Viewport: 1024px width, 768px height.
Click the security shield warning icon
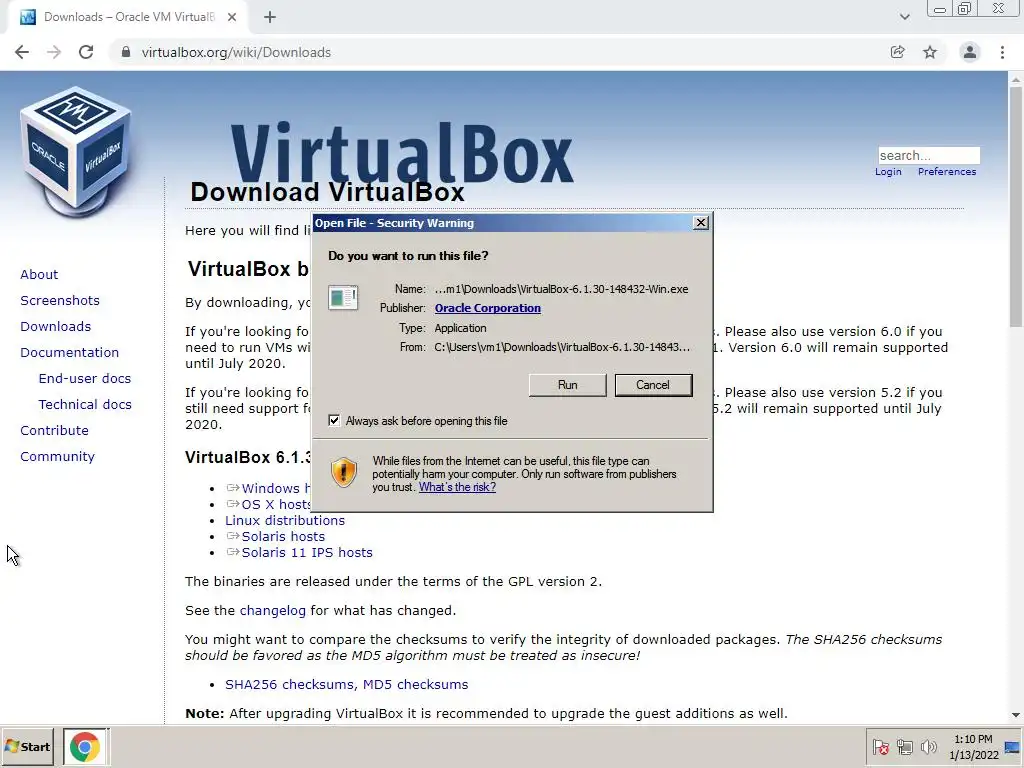click(344, 472)
